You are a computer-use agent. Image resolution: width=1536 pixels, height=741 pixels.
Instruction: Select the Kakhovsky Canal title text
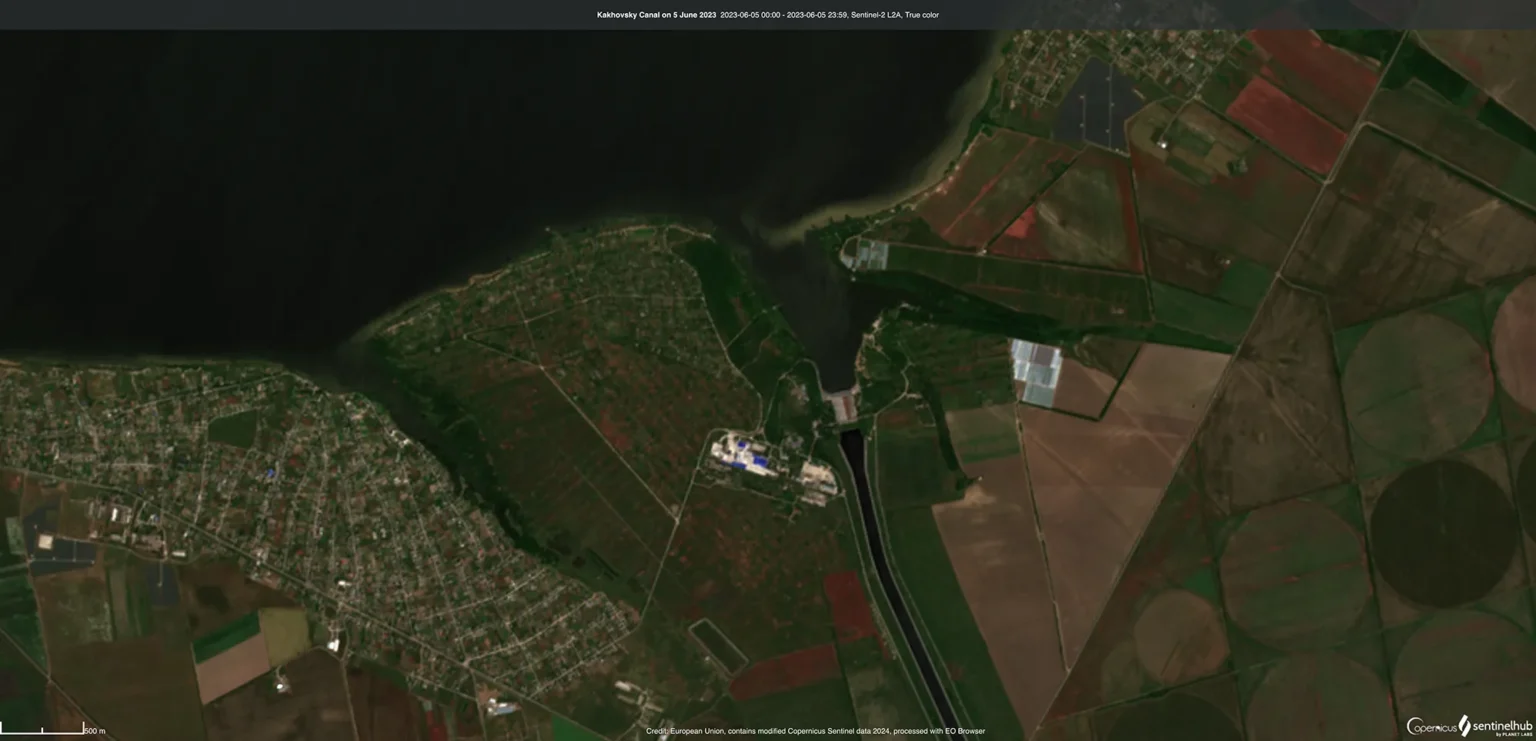[656, 15]
